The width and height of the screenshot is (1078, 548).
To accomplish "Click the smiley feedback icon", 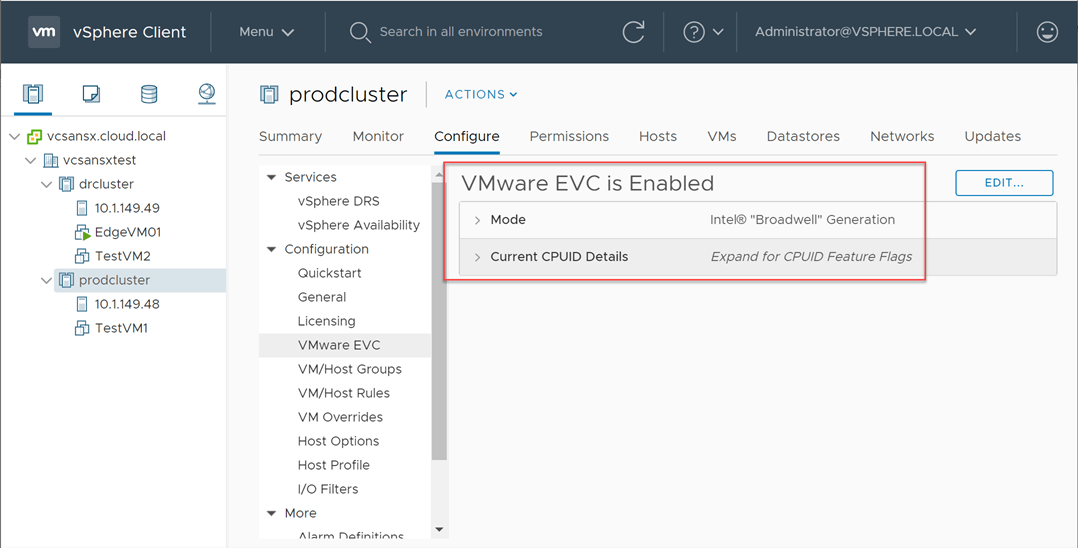I will 1047,32.
